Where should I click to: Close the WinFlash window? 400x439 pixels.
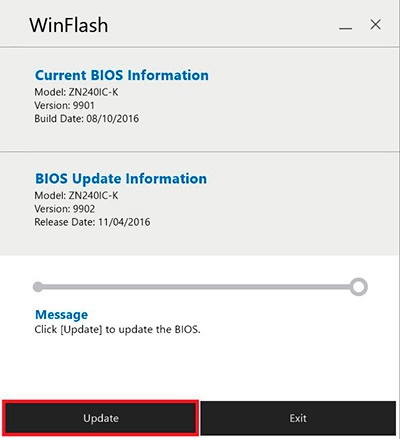click(376, 24)
